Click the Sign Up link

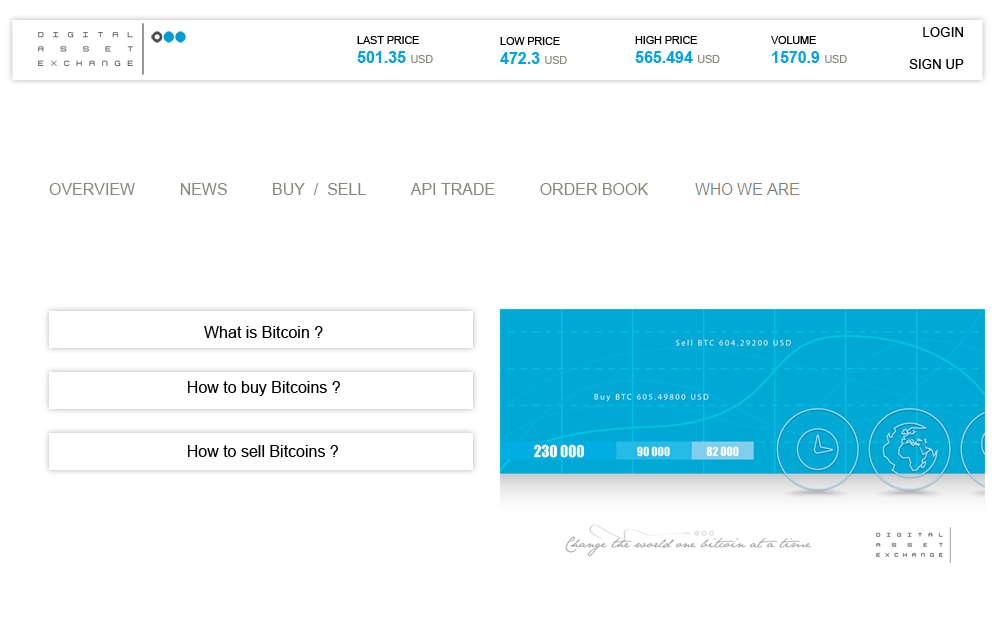(936, 64)
